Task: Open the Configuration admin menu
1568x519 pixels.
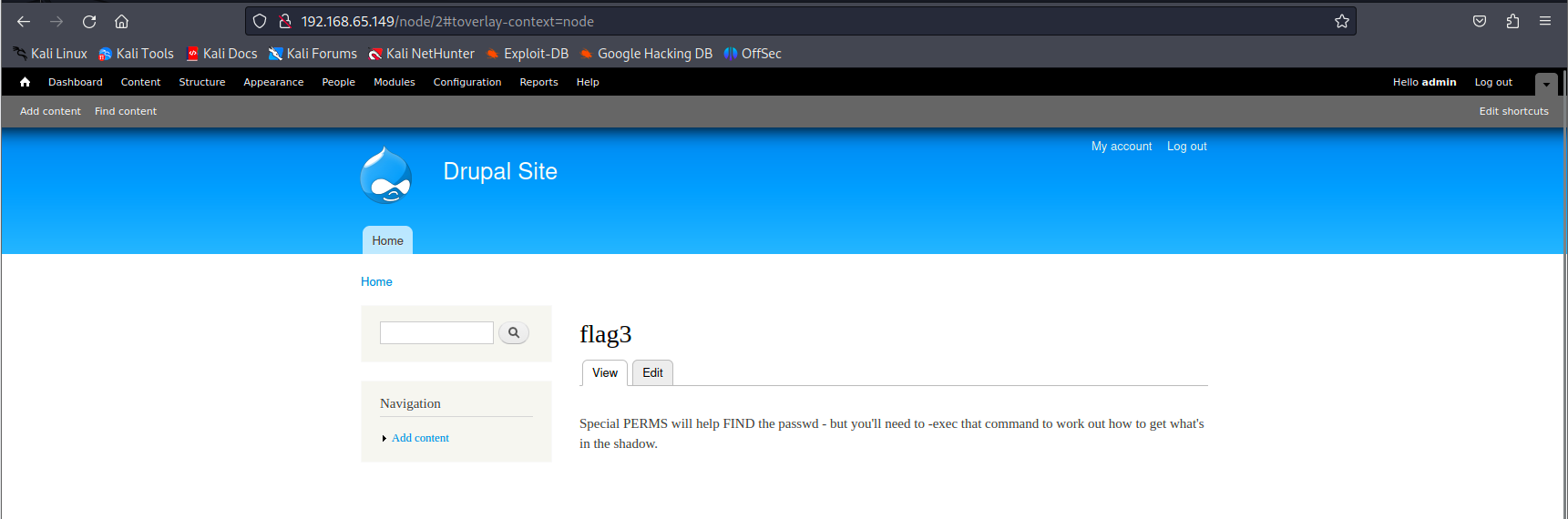Action: click(x=466, y=82)
